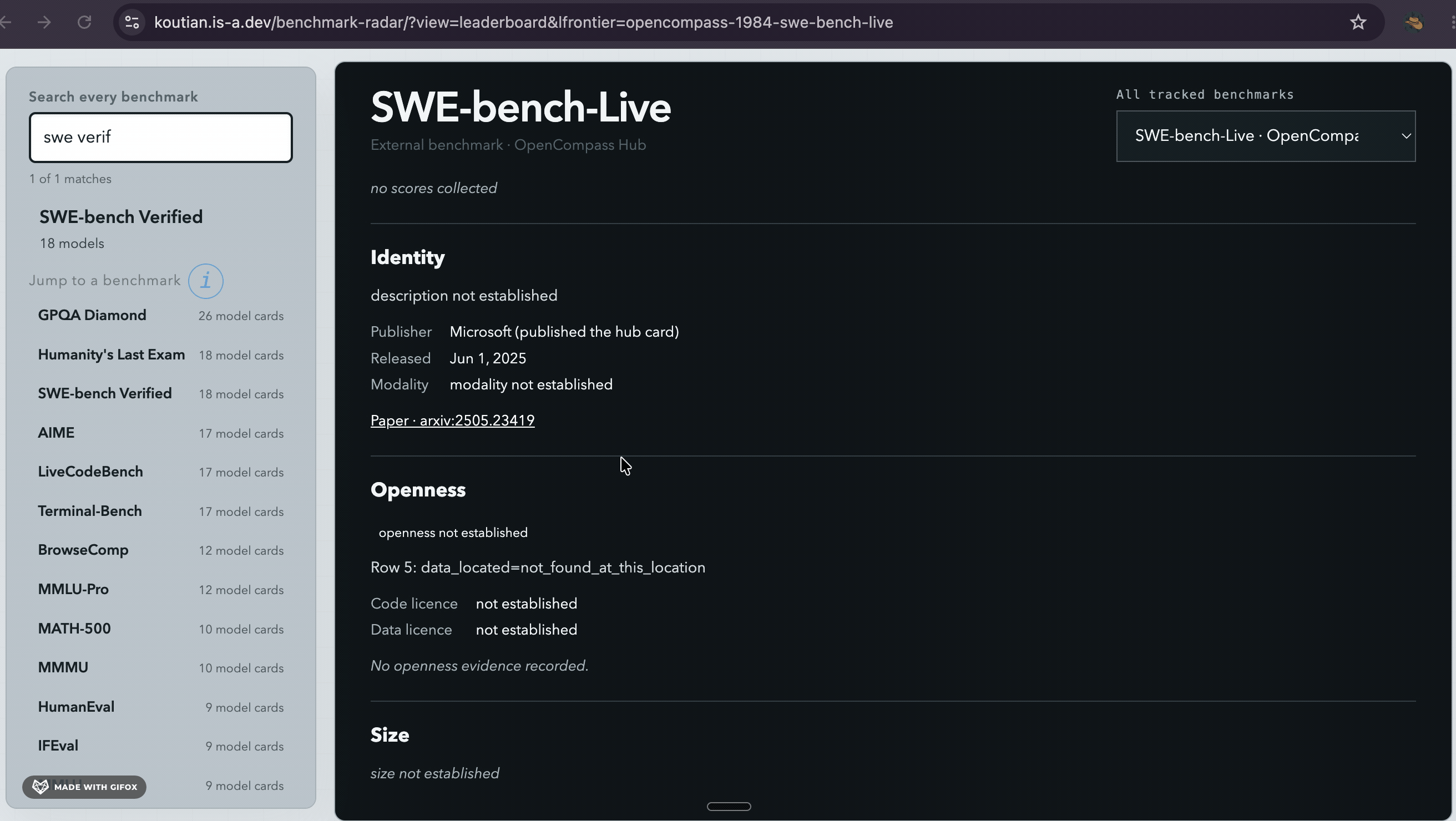Jump to the LiveCodeBench benchmark
This screenshot has width=1456, height=821.
pos(160,473)
